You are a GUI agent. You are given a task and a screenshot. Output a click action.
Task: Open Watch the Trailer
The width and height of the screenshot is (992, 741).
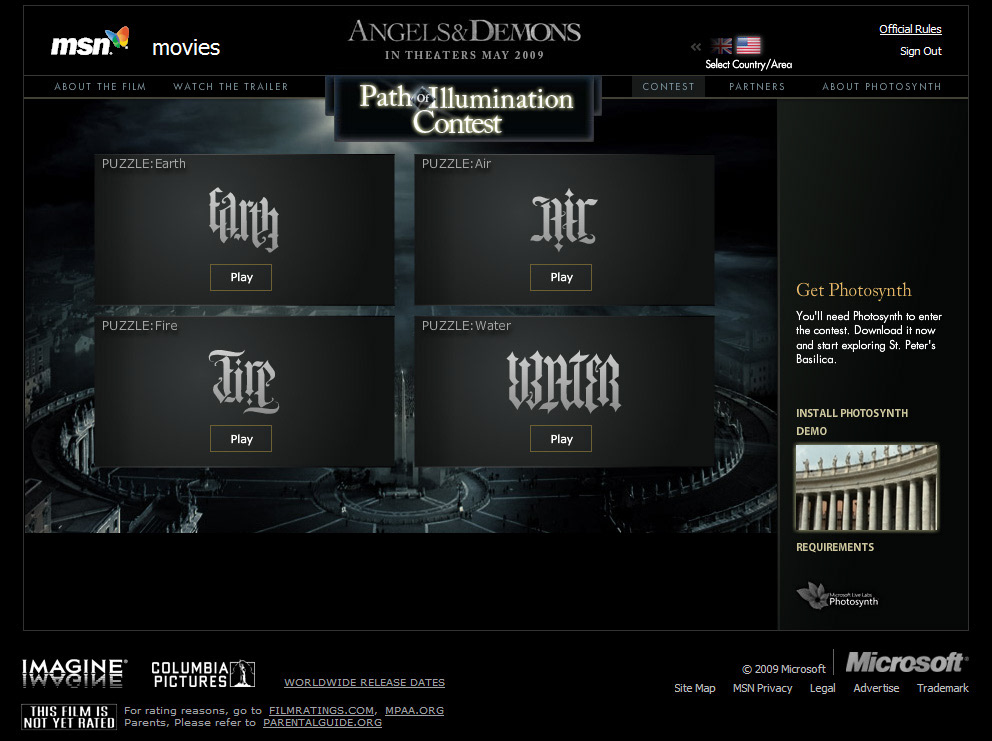click(x=231, y=87)
